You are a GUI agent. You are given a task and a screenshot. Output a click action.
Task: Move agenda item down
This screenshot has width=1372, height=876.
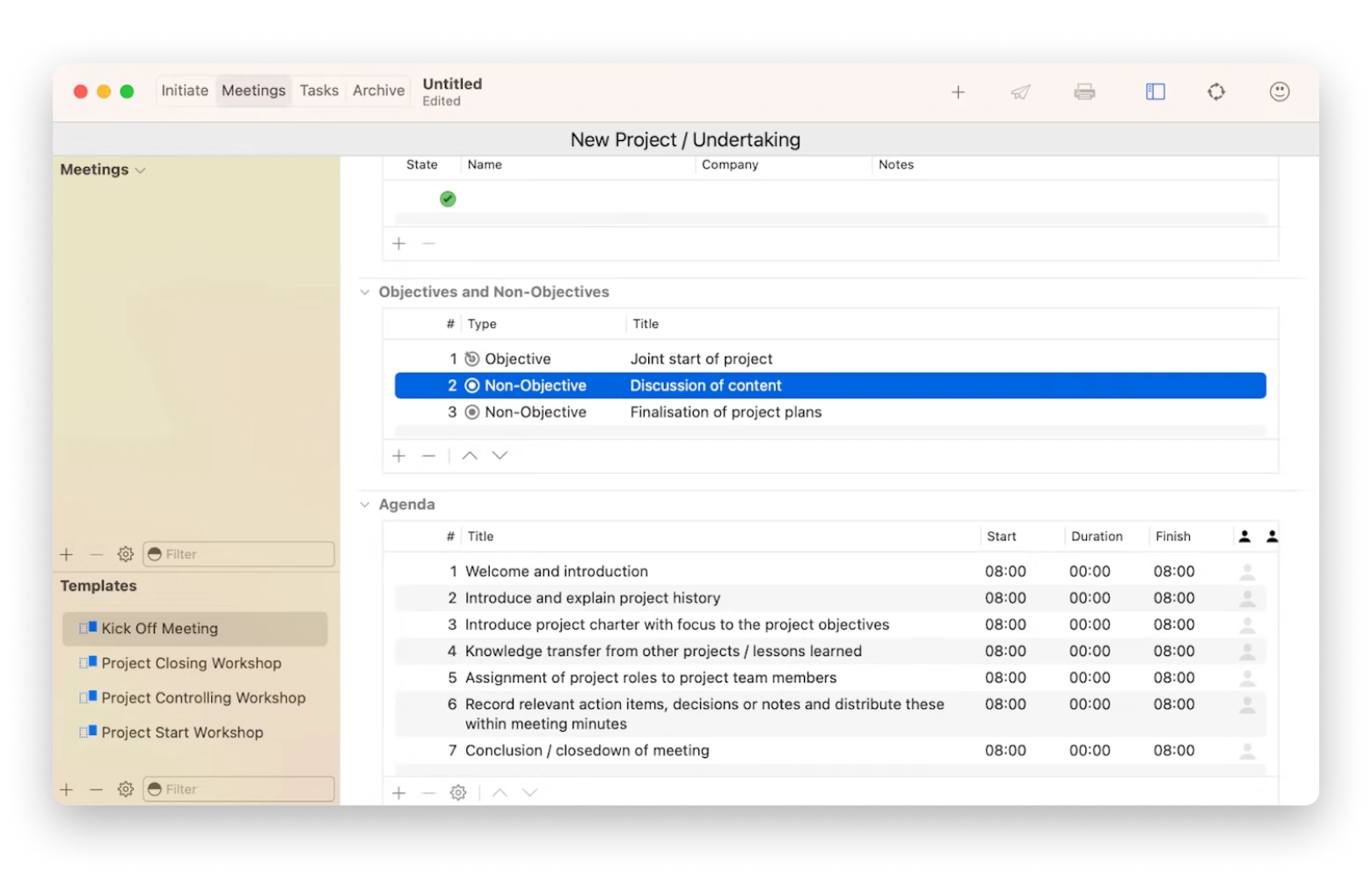(x=529, y=793)
